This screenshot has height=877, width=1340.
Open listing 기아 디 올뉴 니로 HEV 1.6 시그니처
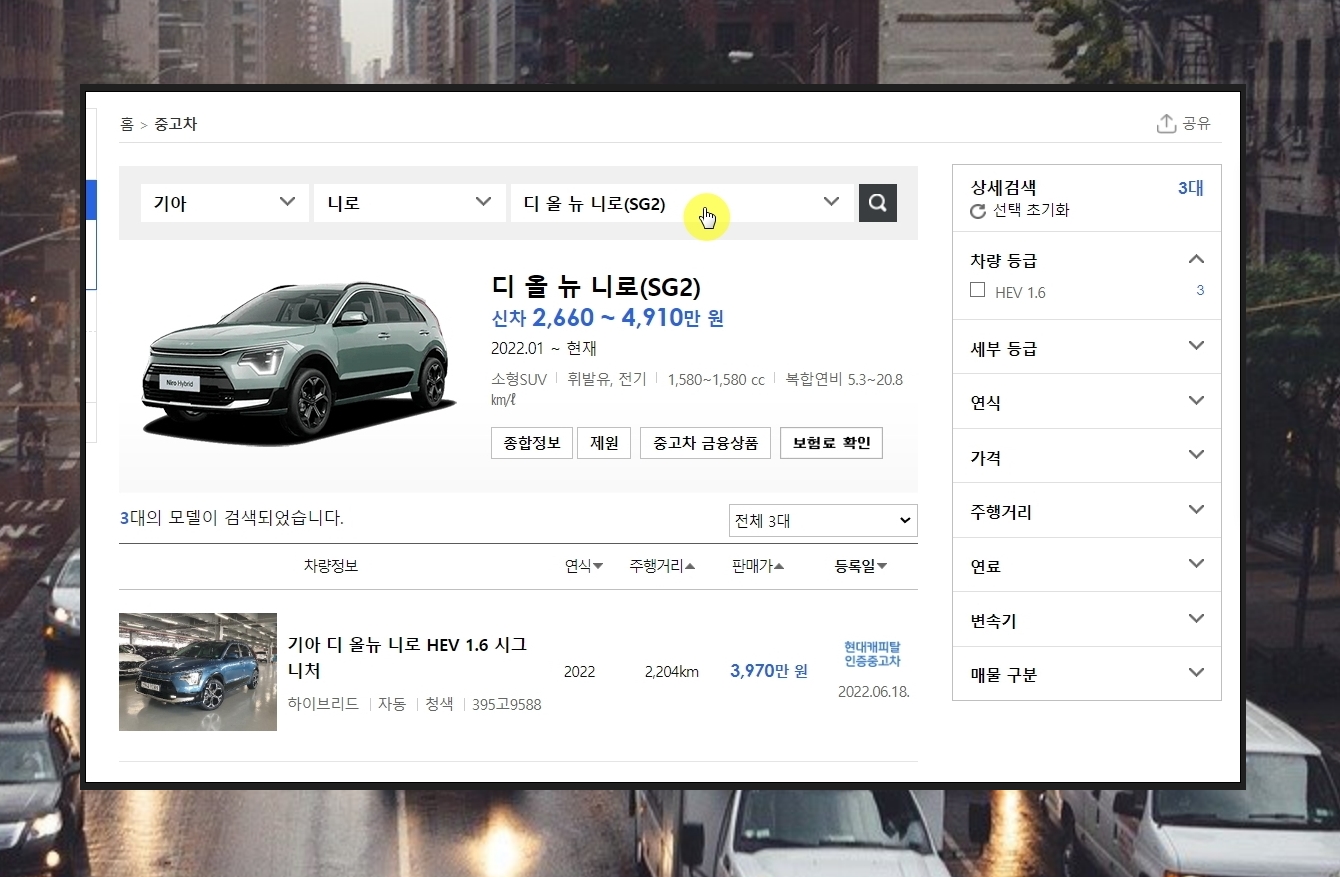pyautogui.click(x=407, y=657)
